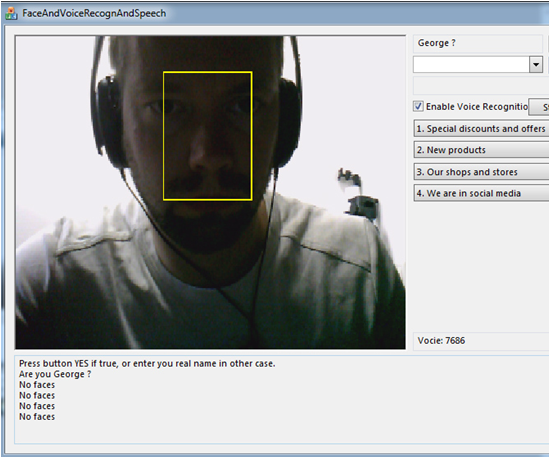549x457 pixels.
Task: Click the partially visible button beside voice recognition
Action: tap(539, 107)
